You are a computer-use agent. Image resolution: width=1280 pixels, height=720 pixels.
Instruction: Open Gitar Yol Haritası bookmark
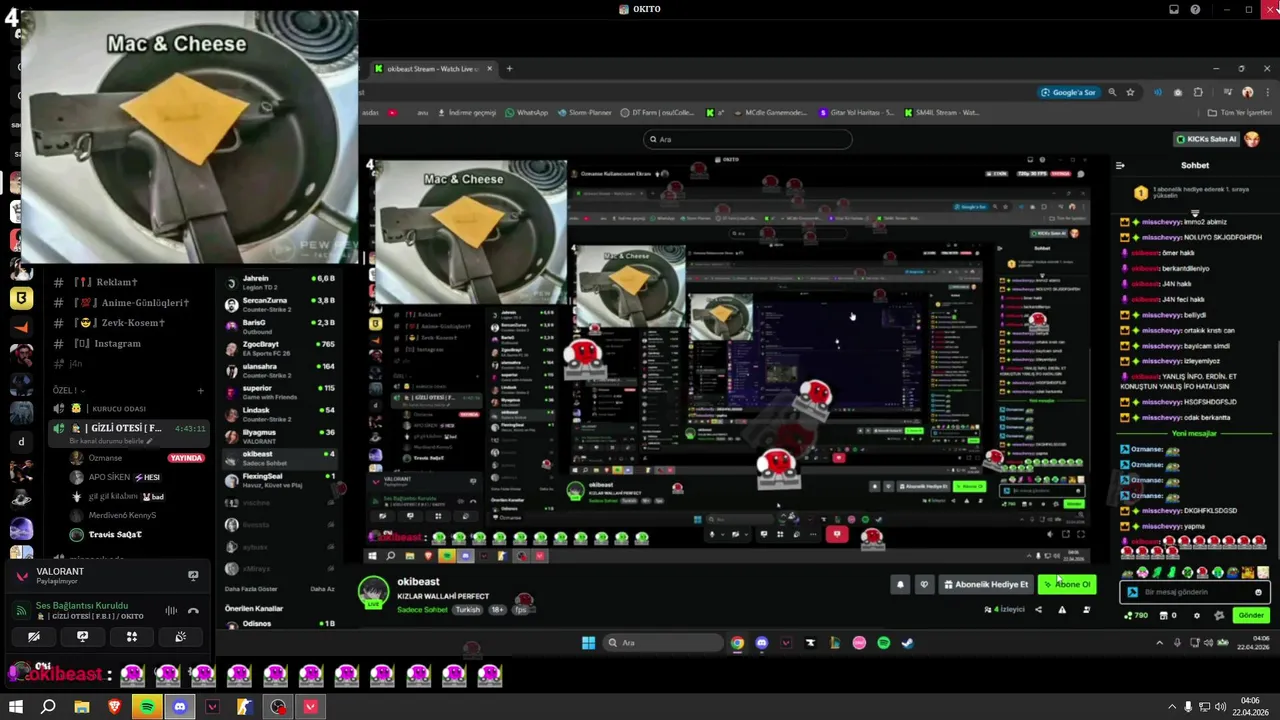click(856, 113)
